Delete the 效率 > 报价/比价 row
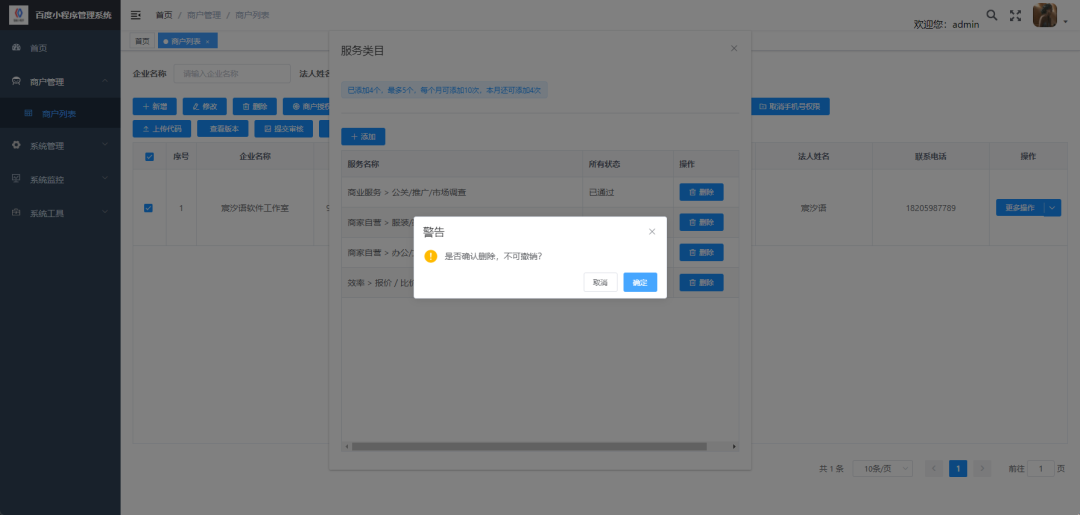The height and width of the screenshot is (515, 1080). coord(701,282)
